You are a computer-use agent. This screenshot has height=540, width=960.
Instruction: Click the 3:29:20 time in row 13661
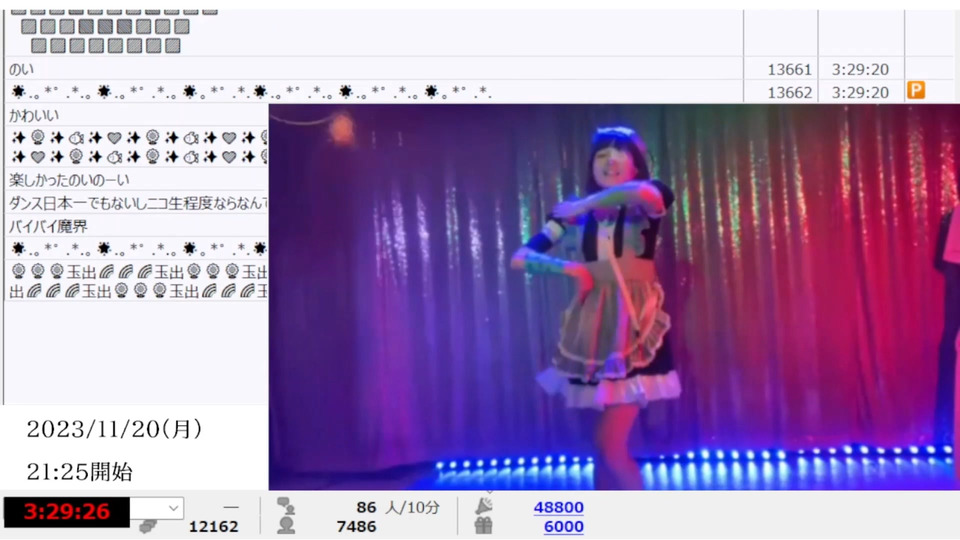pos(860,69)
